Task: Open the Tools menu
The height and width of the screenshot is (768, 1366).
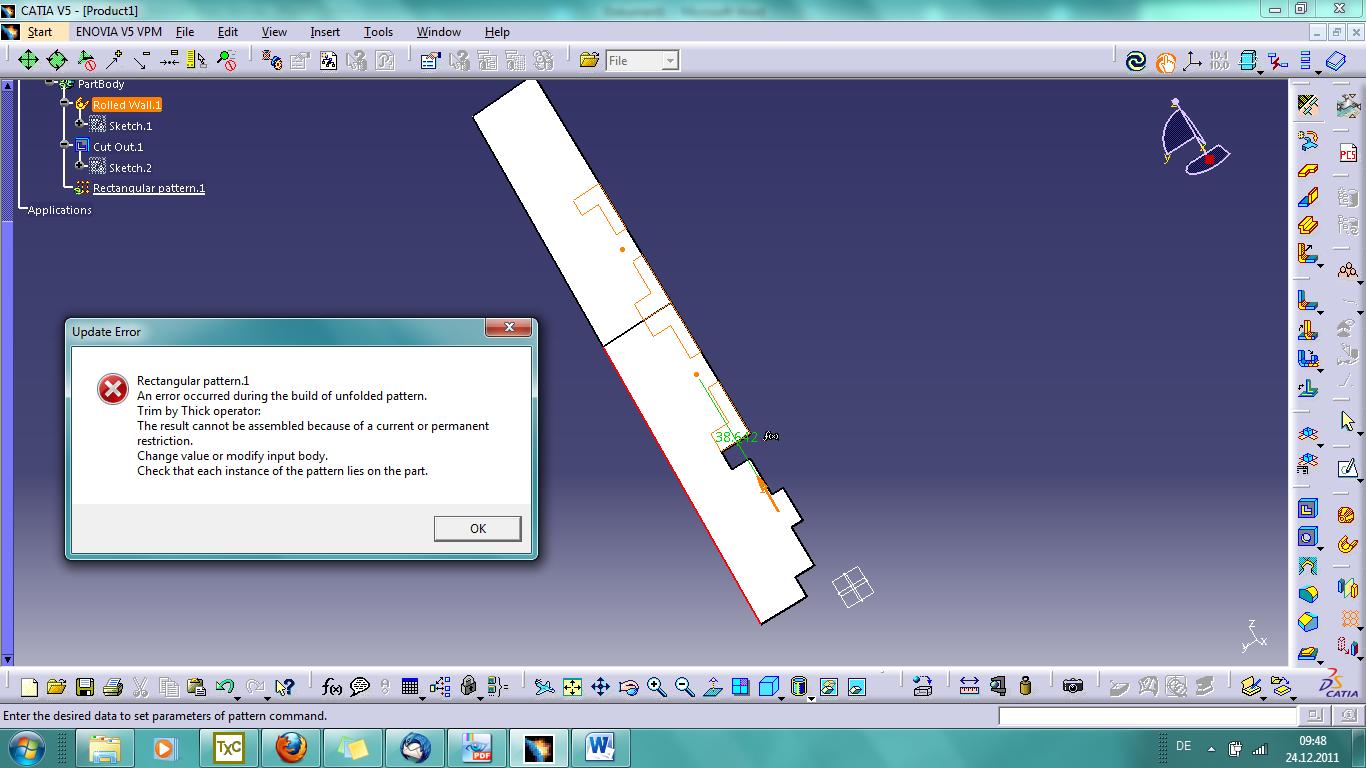Action: tap(378, 32)
